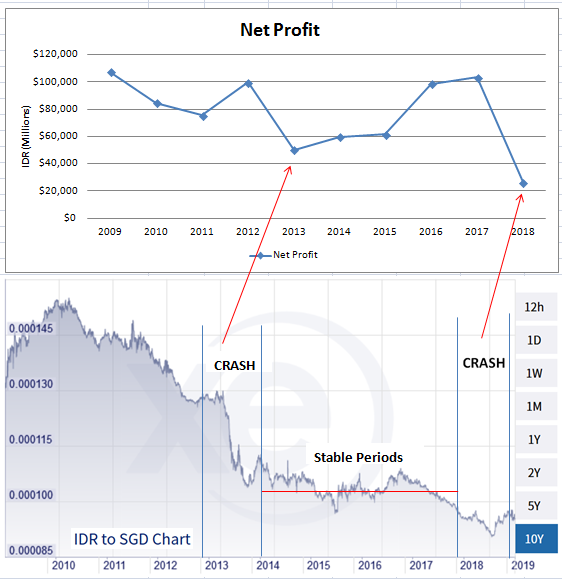
Task: Select the Net Profit chart title
Action: point(280,30)
